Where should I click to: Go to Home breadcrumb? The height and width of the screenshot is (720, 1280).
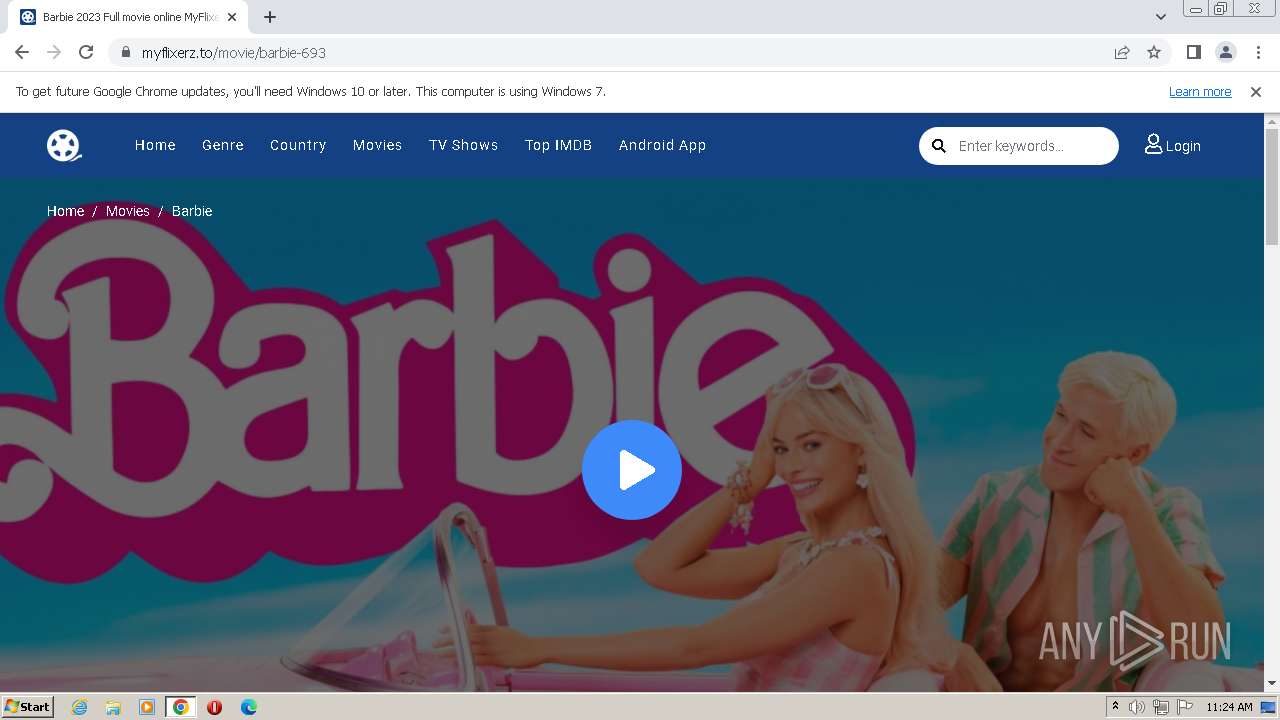point(65,211)
